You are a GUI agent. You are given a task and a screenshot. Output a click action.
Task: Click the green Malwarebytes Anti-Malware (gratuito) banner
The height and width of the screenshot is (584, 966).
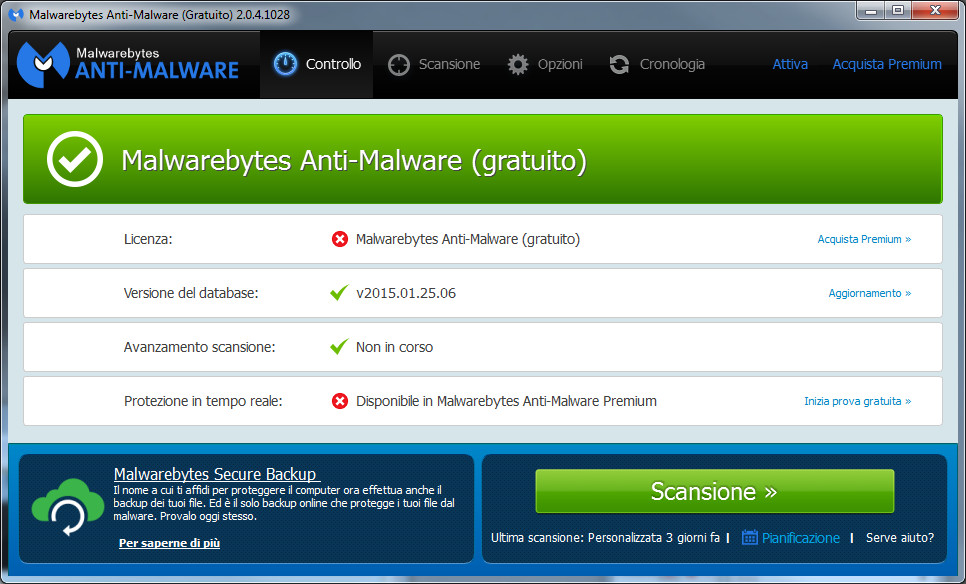tap(483, 159)
